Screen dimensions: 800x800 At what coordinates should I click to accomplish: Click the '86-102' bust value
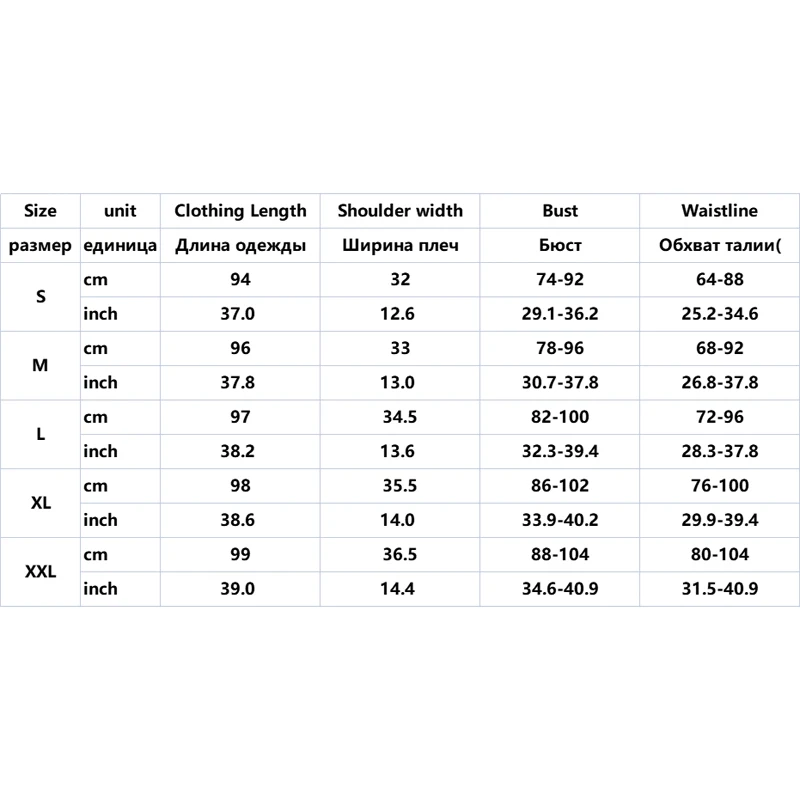click(560, 486)
